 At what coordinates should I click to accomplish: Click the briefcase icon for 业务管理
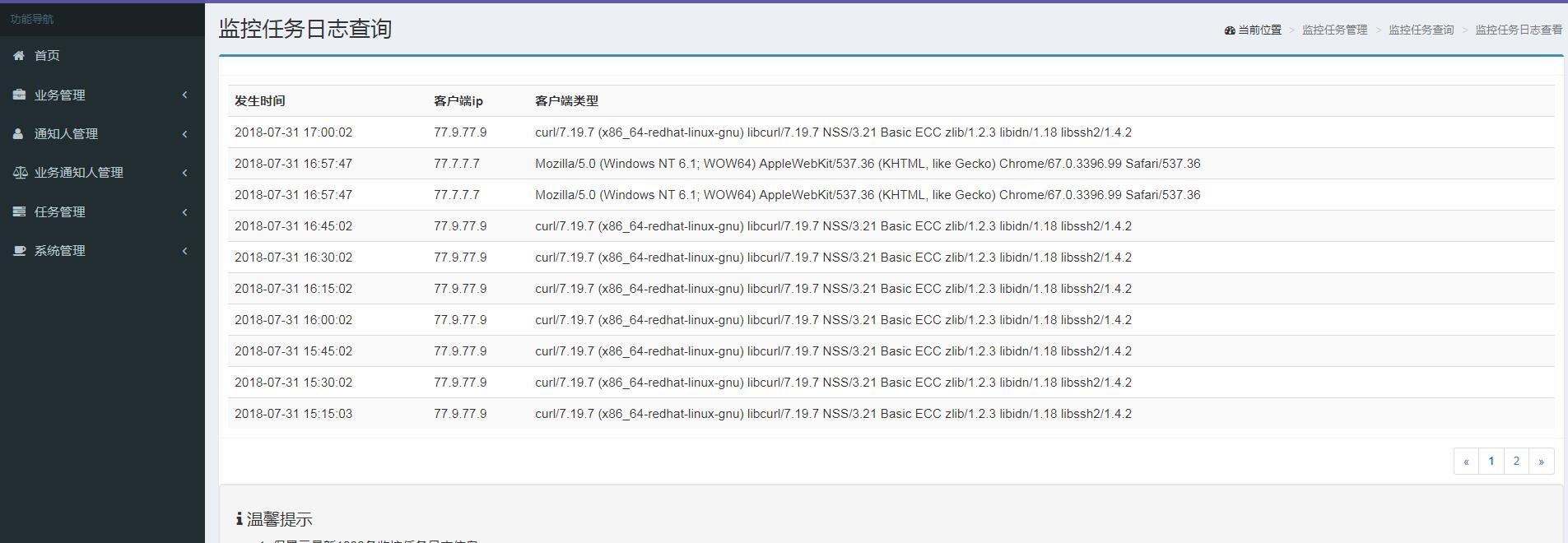(19, 95)
